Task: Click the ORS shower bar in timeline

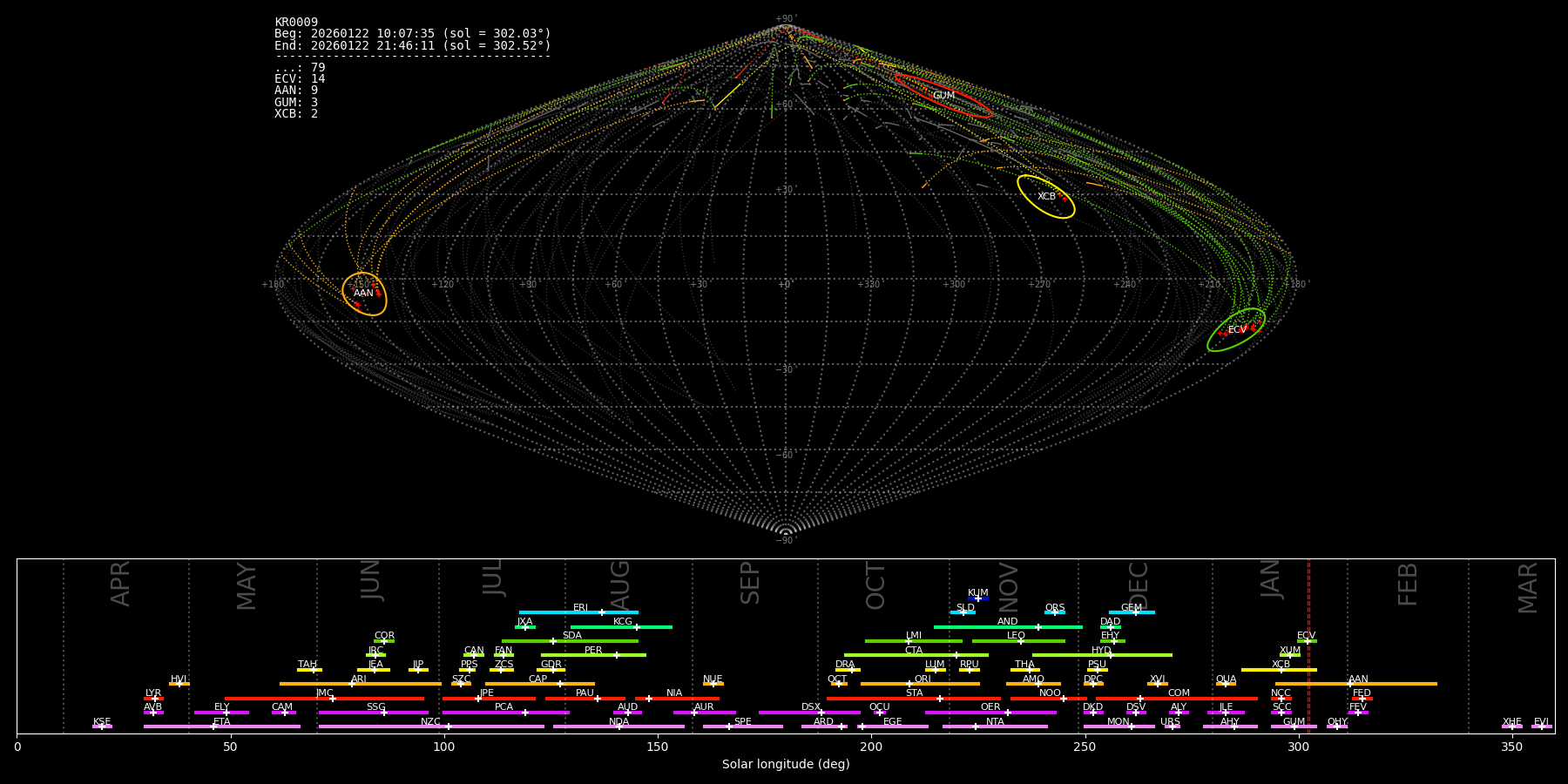Action: click(x=1055, y=612)
